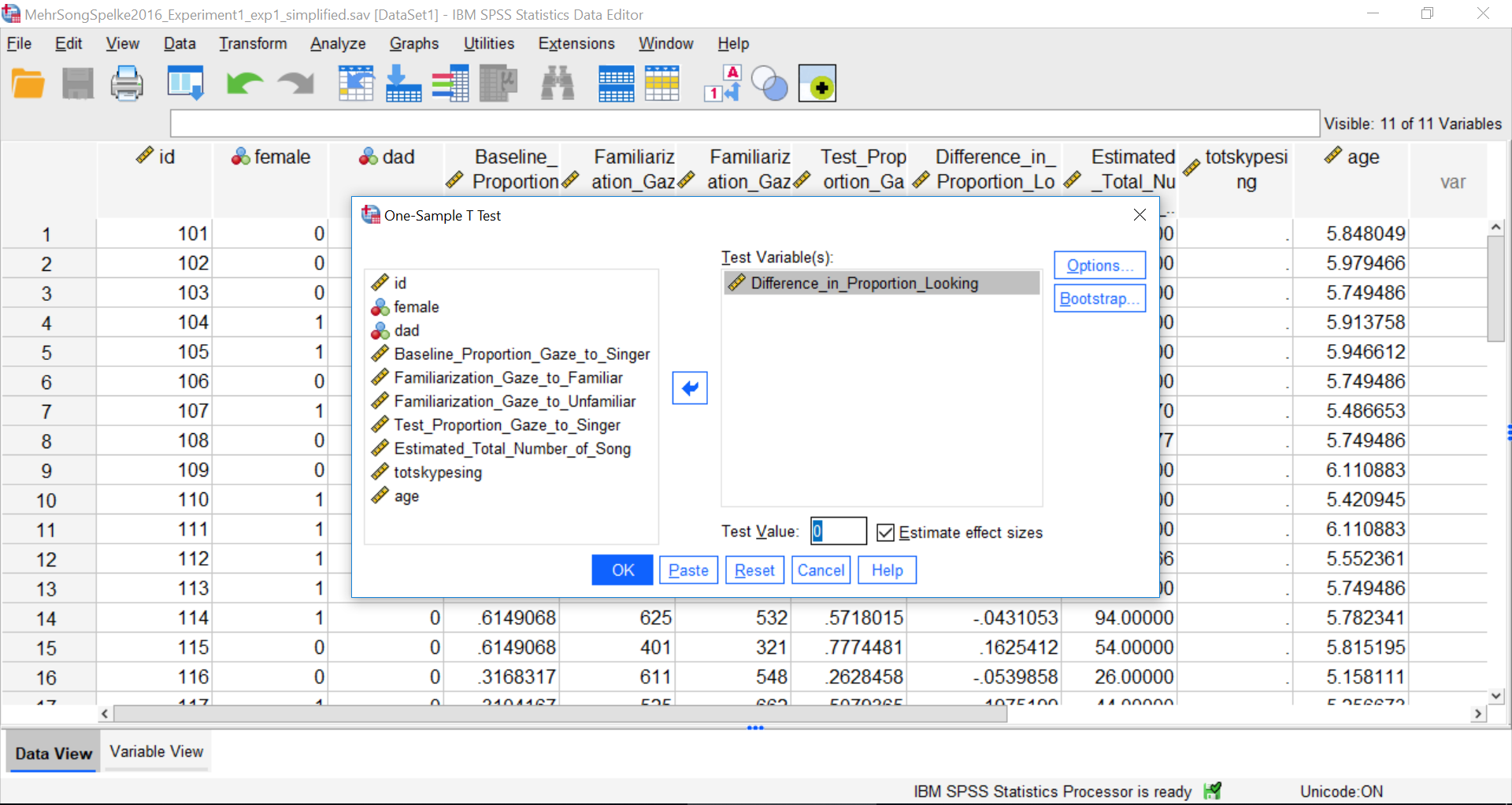
Task: Select row 14 header
Action: point(47,618)
